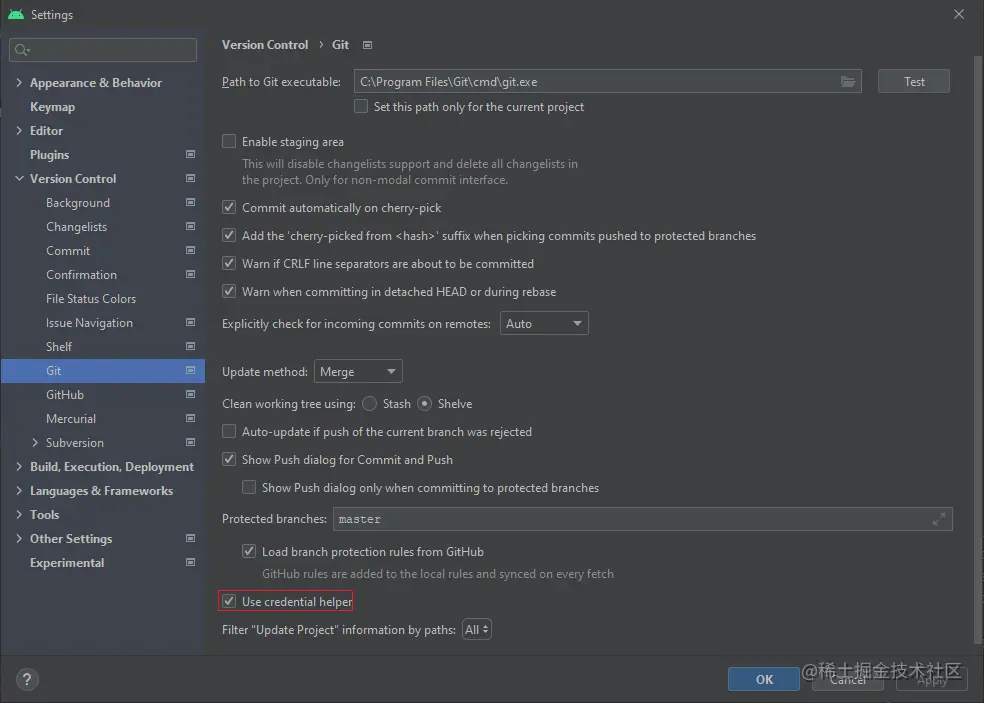The height and width of the screenshot is (703, 984).
Task: Select the Mercurial settings entry
Action: point(71,419)
